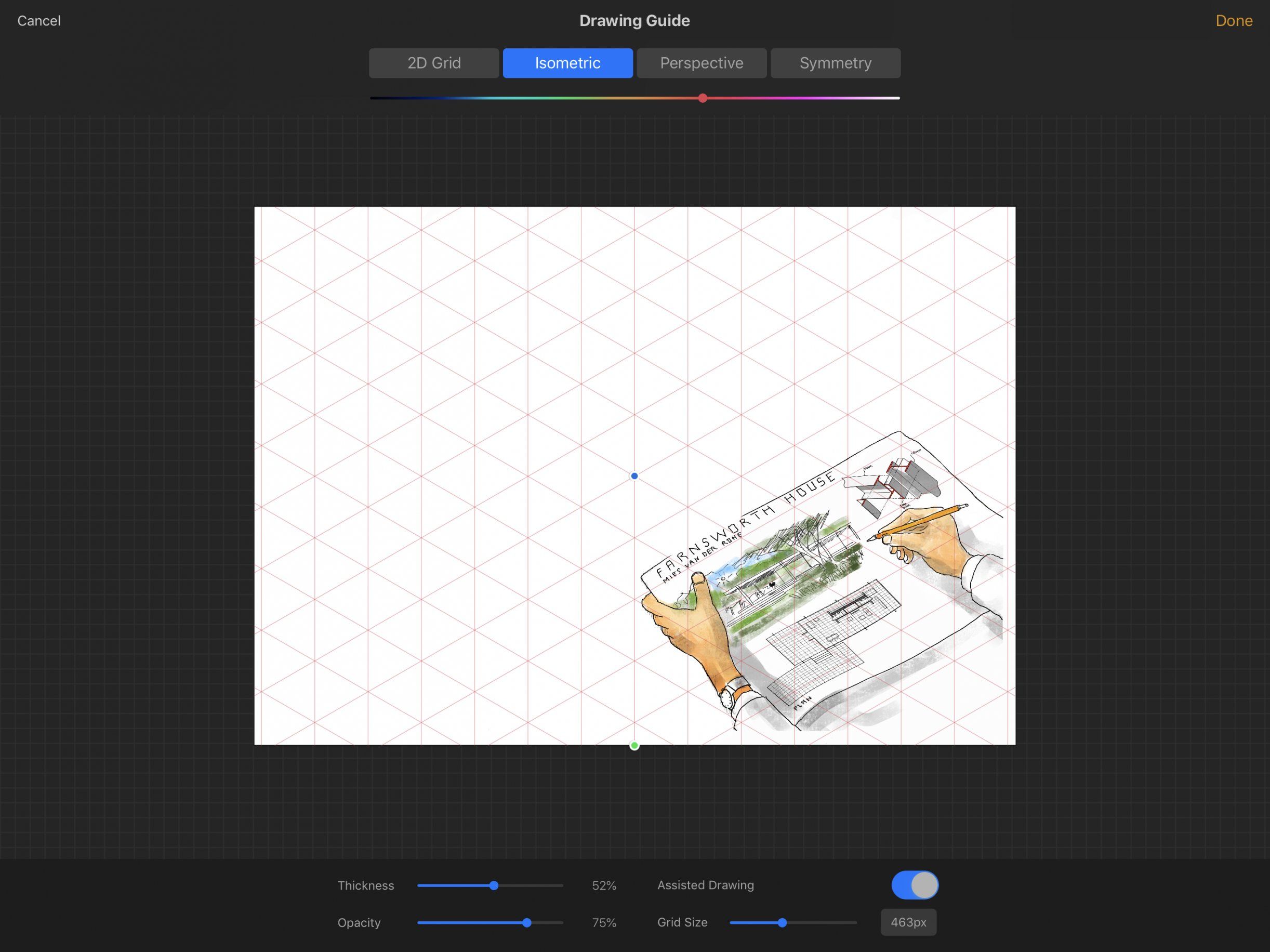
Task: Click the Grid Size label
Action: click(x=682, y=922)
